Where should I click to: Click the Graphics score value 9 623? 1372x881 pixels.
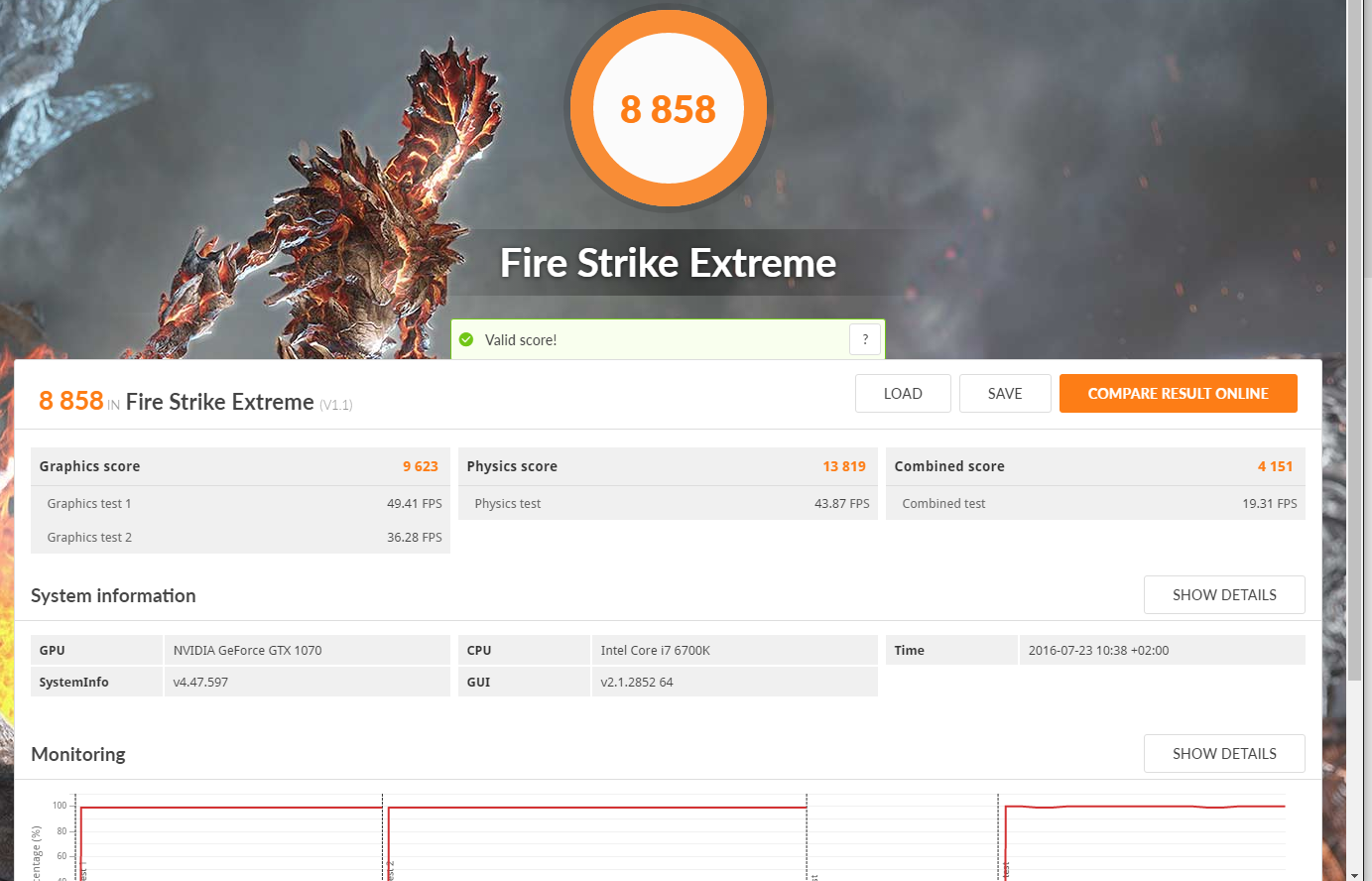click(421, 466)
